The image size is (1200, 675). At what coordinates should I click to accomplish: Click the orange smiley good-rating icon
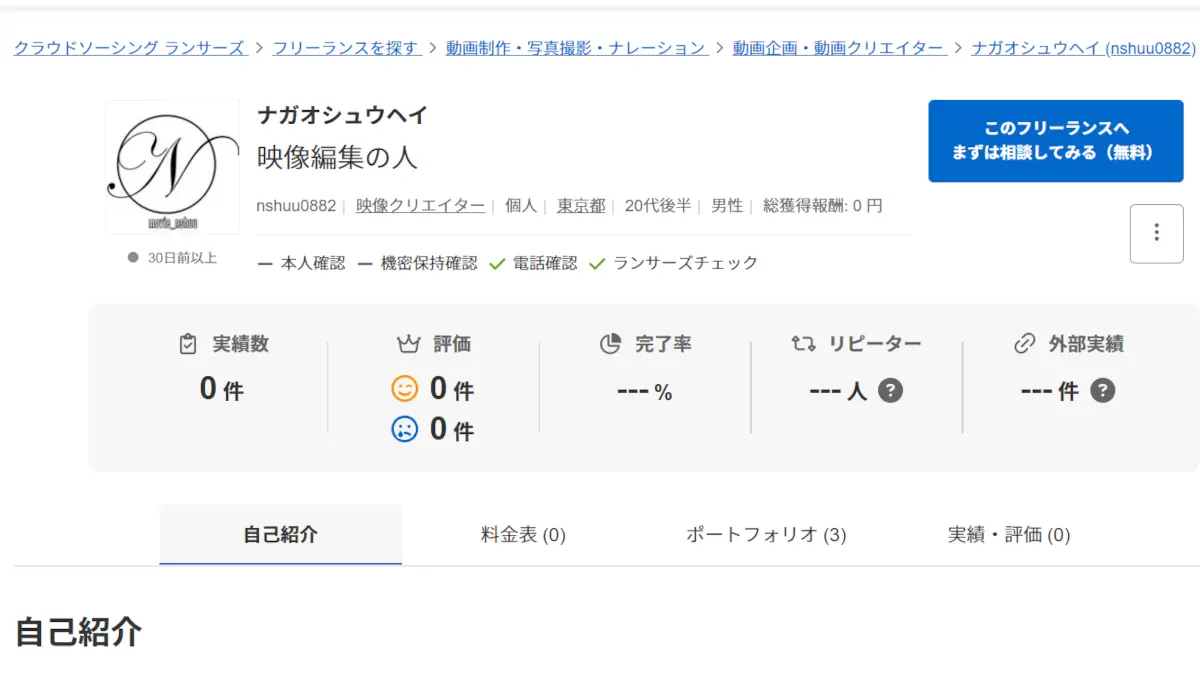(x=404, y=388)
